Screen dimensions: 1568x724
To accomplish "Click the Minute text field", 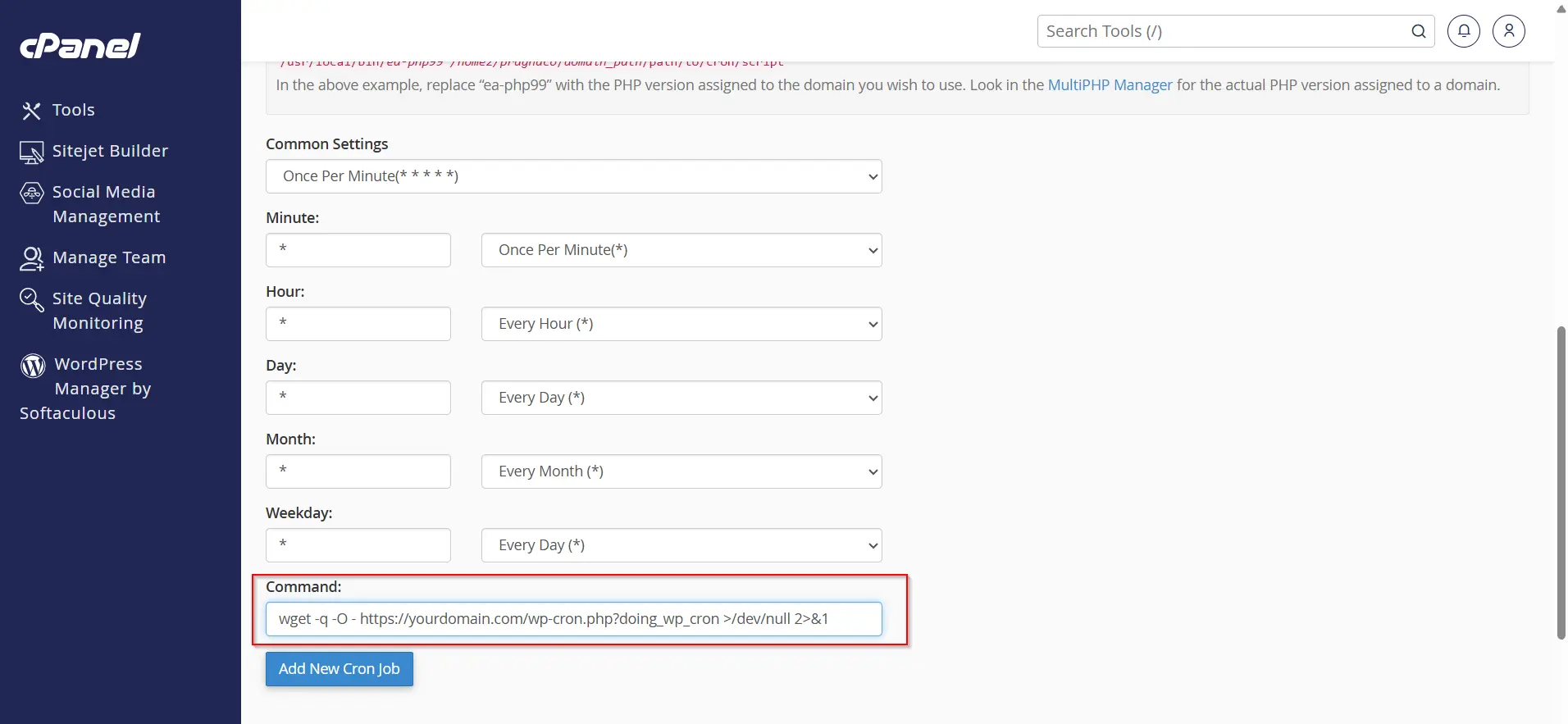I will (x=358, y=250).
